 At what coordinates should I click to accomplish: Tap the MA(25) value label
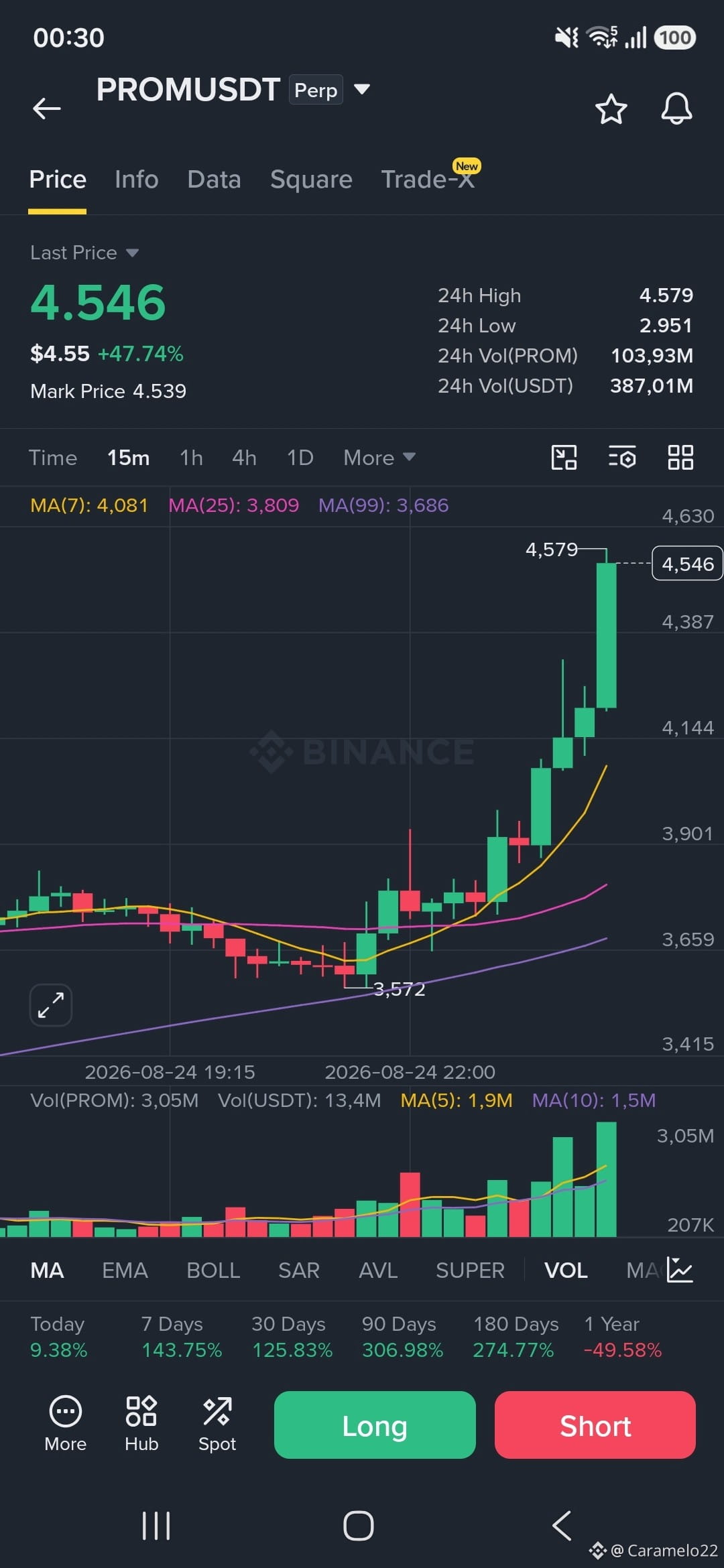point(234,505)
